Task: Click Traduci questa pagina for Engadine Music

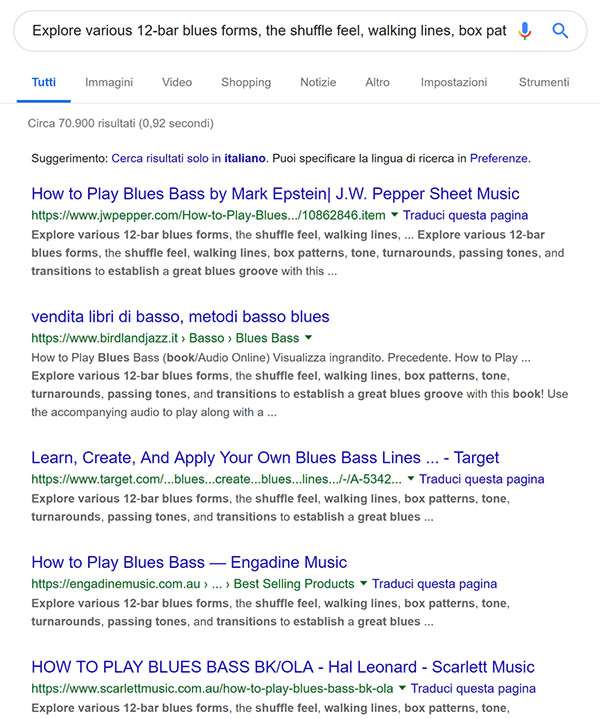Action: pyautogui.click(x=434, y=584)
